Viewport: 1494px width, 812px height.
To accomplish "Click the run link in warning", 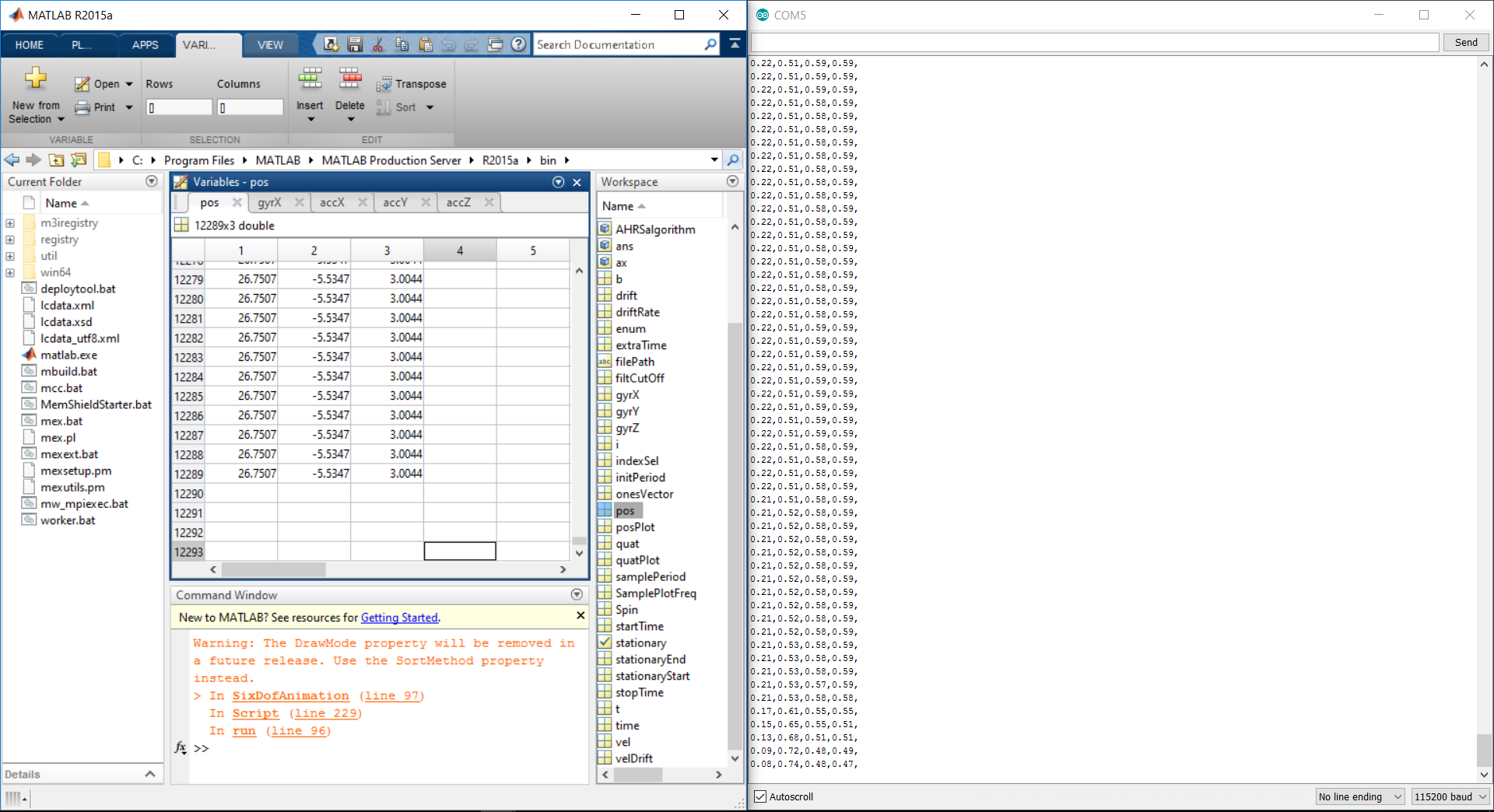I will pyautogui.click(x=244, y=730).
